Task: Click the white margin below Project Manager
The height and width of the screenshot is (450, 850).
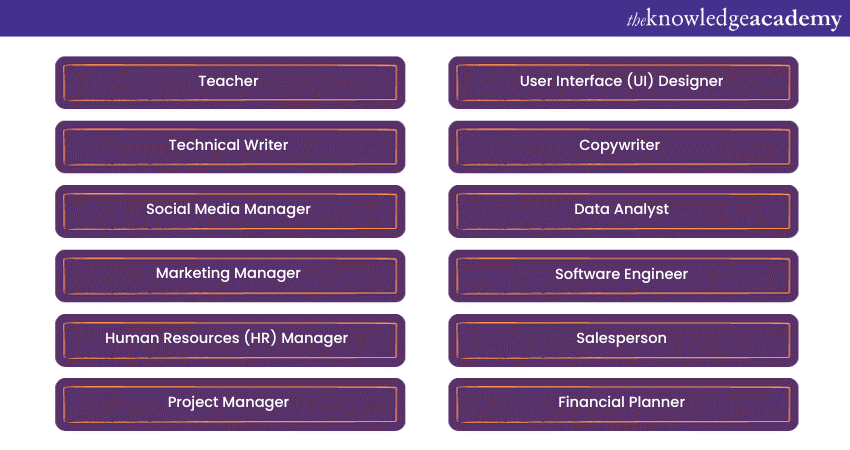Action: (x=229, y=440)
